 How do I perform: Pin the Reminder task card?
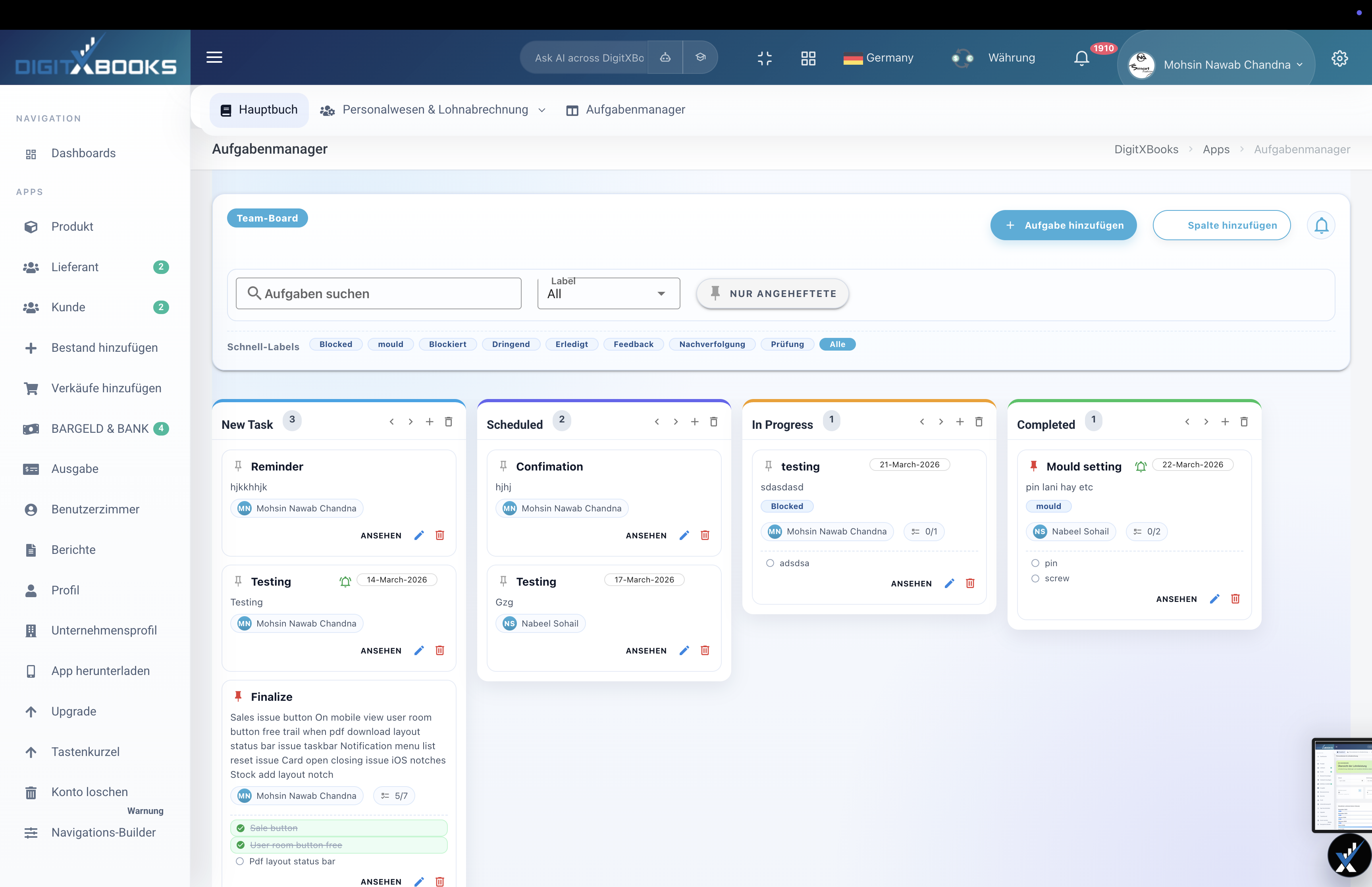[x=238, y=466]
